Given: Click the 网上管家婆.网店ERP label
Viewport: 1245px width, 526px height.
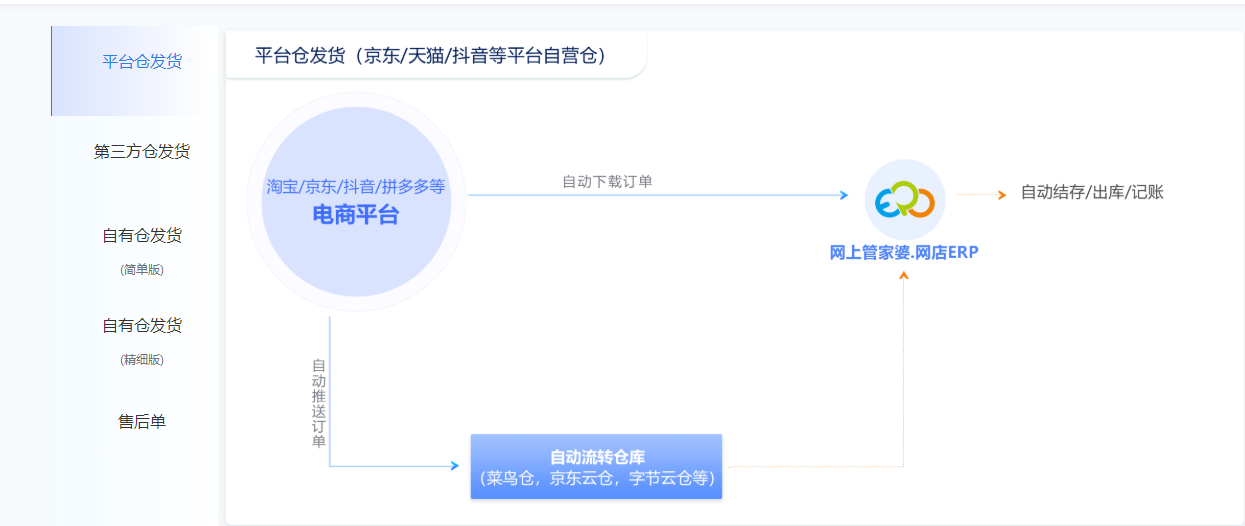Looking at the screenshot, I should 904,253.
